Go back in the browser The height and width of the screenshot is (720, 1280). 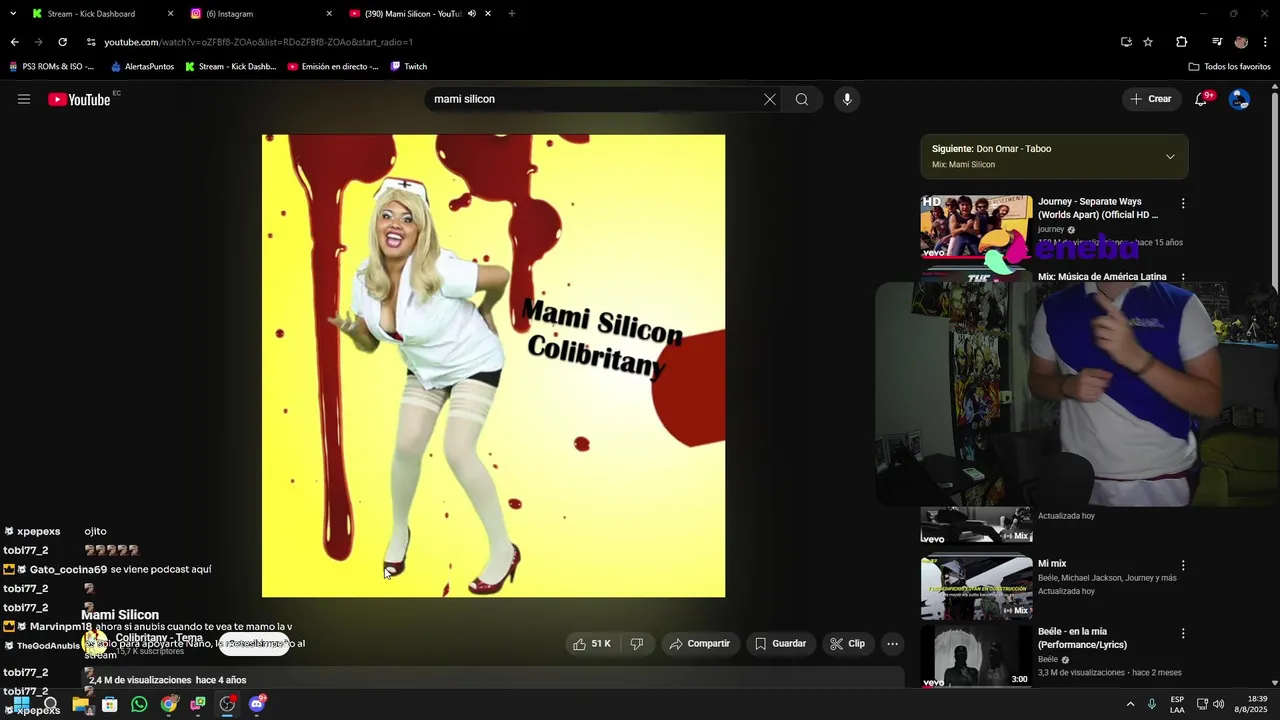(14, 42)
